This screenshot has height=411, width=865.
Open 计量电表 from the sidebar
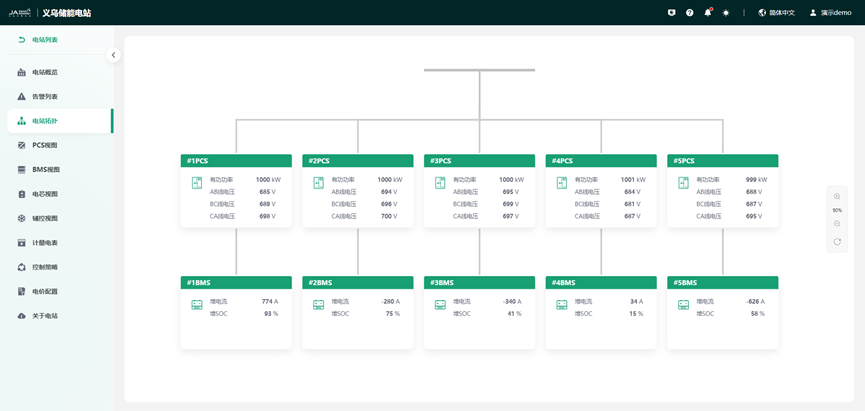coord(45,243)
